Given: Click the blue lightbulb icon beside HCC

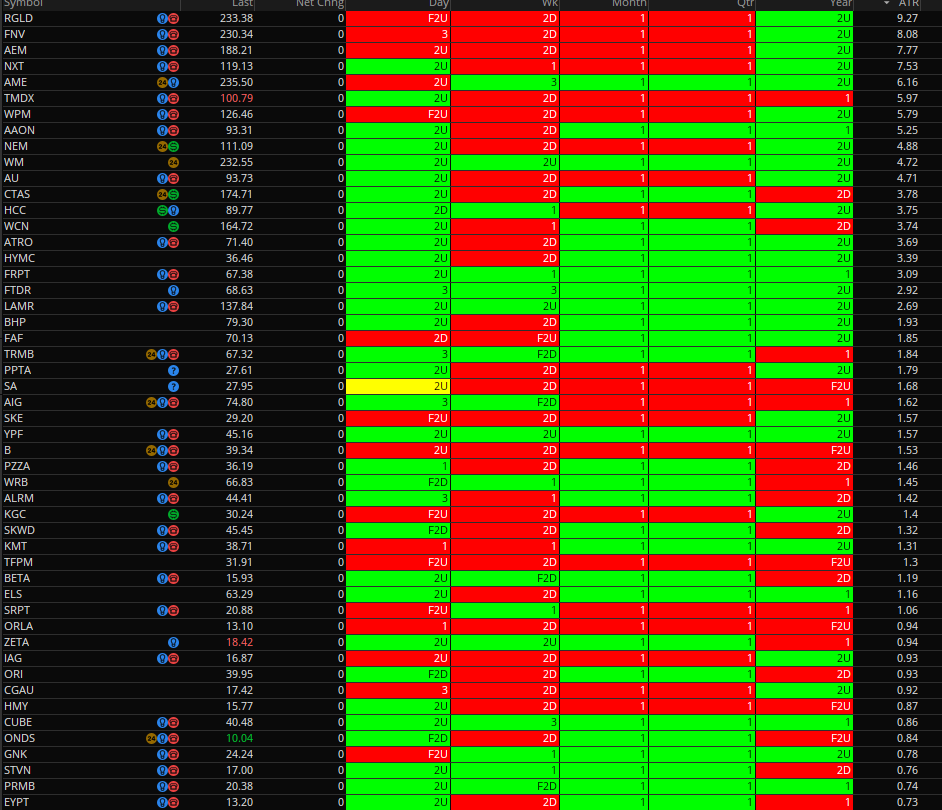Looking at the screenshot, I should tap(174, 210).
